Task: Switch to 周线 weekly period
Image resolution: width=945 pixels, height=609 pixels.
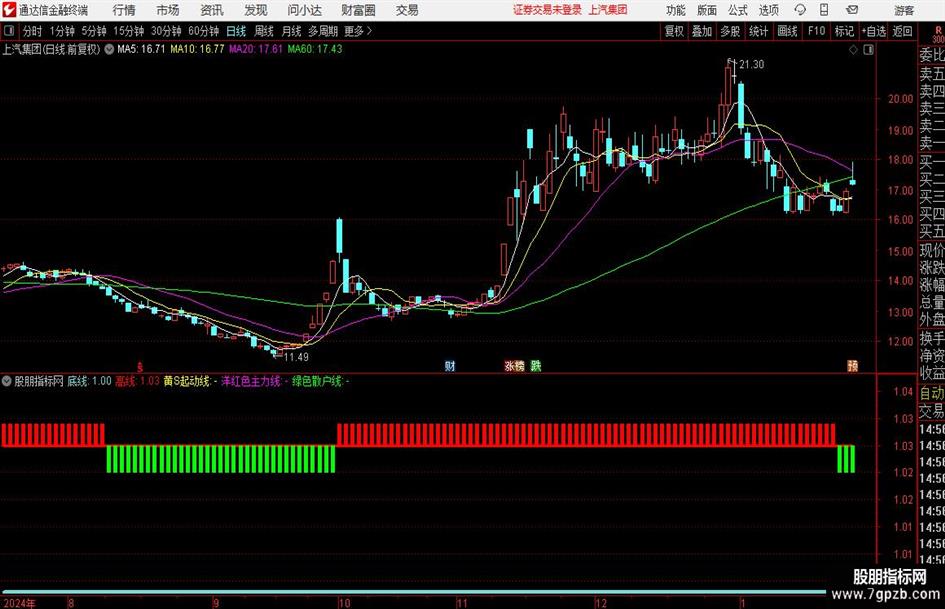Action: [264, 31]
